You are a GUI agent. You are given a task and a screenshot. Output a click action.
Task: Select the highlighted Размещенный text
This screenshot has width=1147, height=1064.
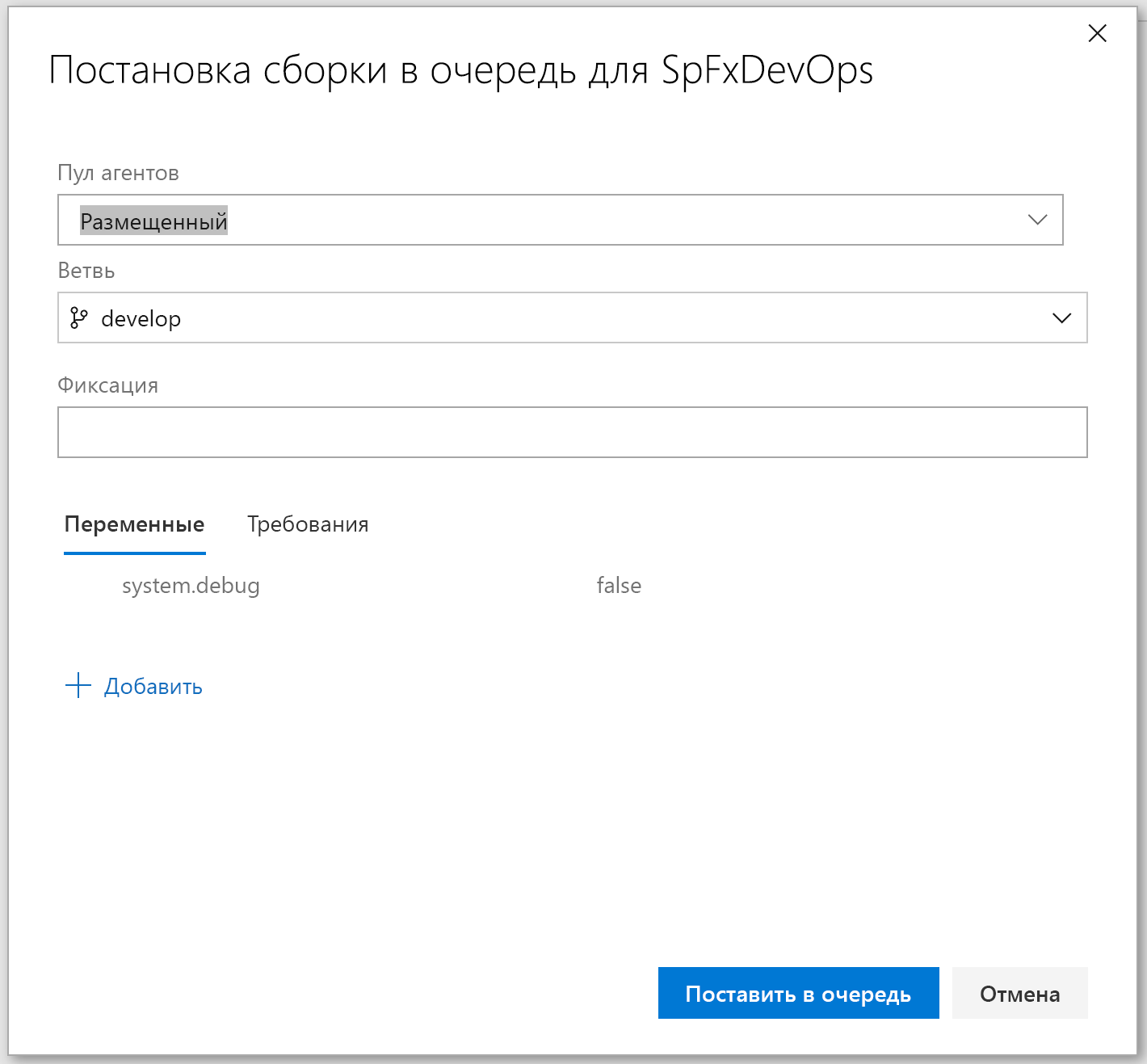pos(153,221)
